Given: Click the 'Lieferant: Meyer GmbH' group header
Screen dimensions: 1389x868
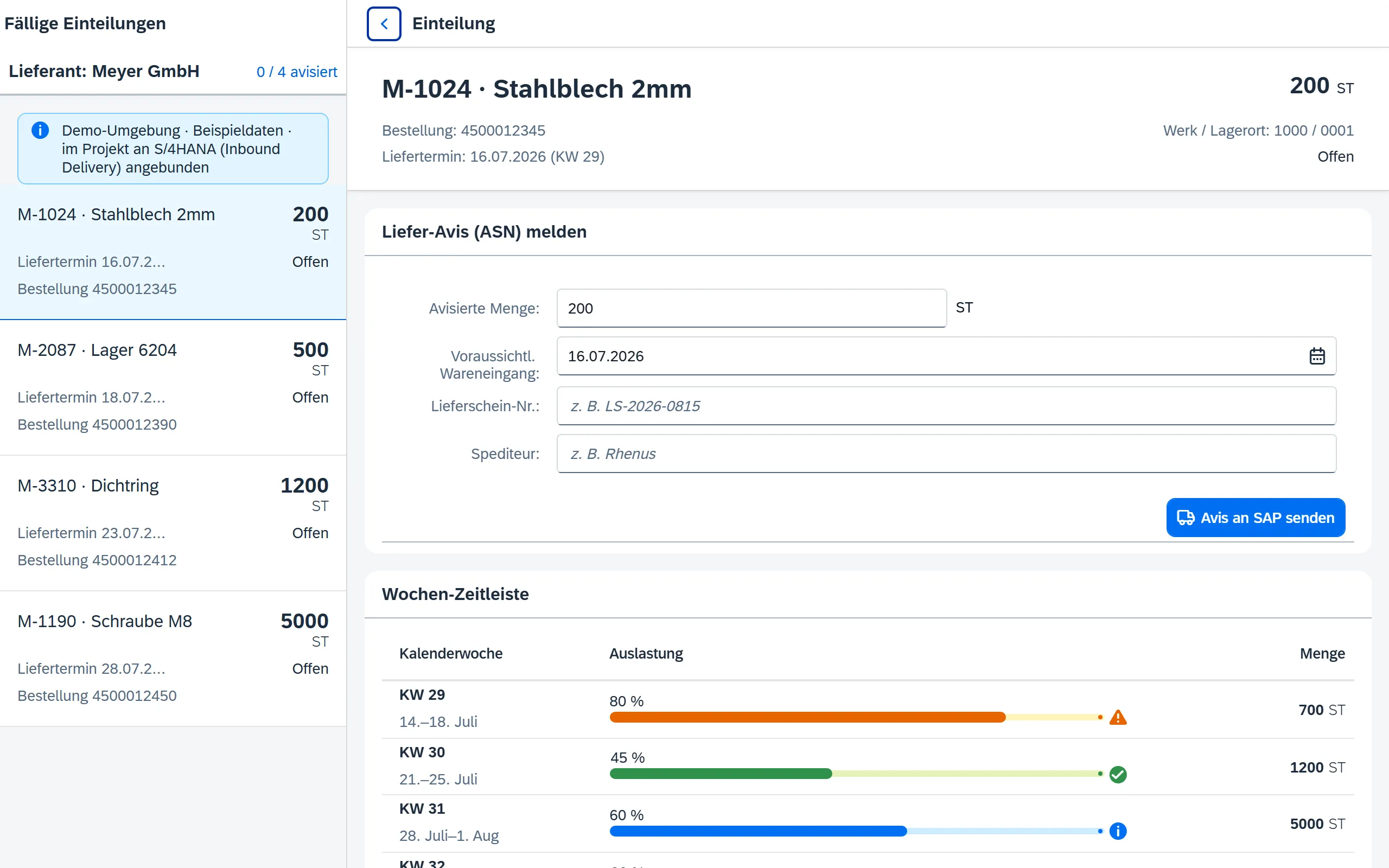Looking at the screenshot, I should [x=104, y=71].
